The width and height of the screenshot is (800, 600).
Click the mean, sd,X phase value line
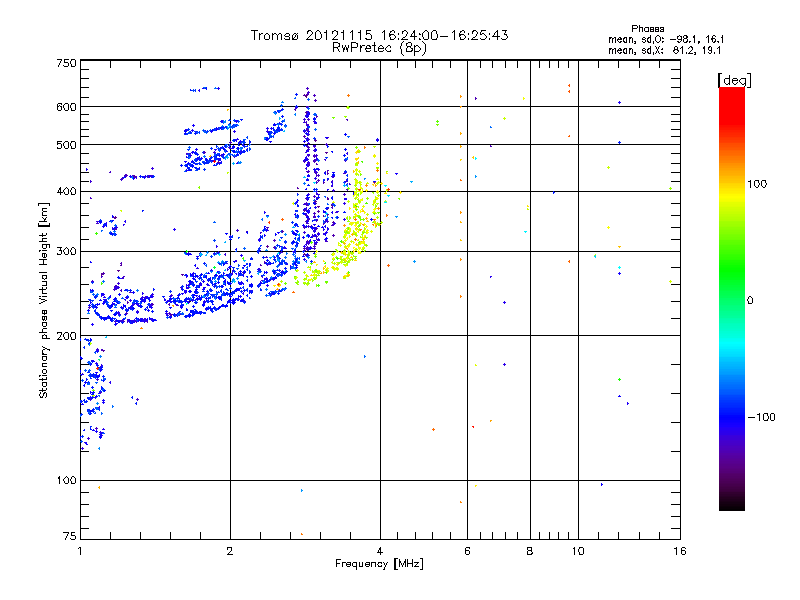point(664,50)
